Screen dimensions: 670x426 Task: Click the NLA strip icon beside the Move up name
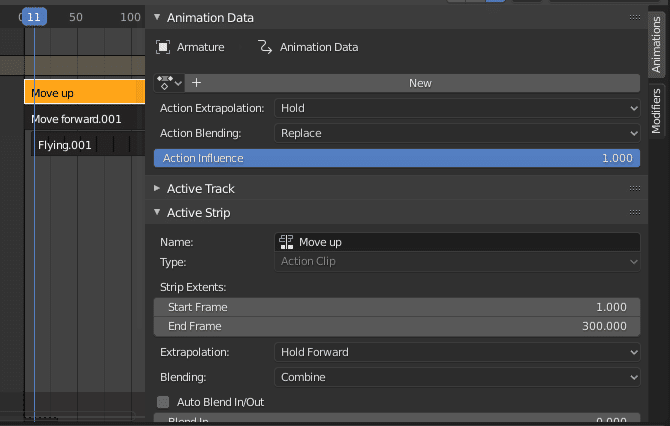[286, 242]
